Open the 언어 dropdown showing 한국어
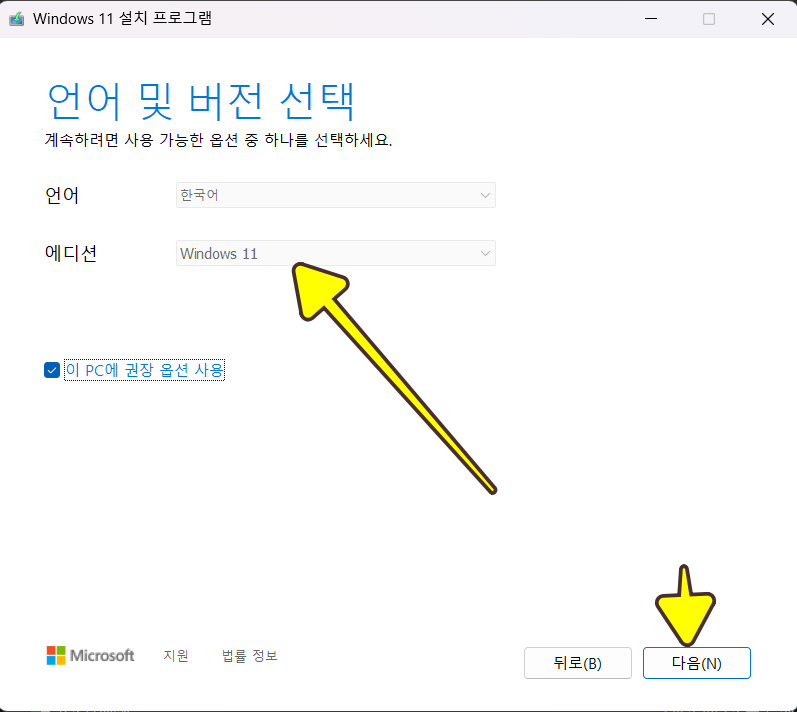The height and width of the screenshot is (712, 797). click(335, 195)
